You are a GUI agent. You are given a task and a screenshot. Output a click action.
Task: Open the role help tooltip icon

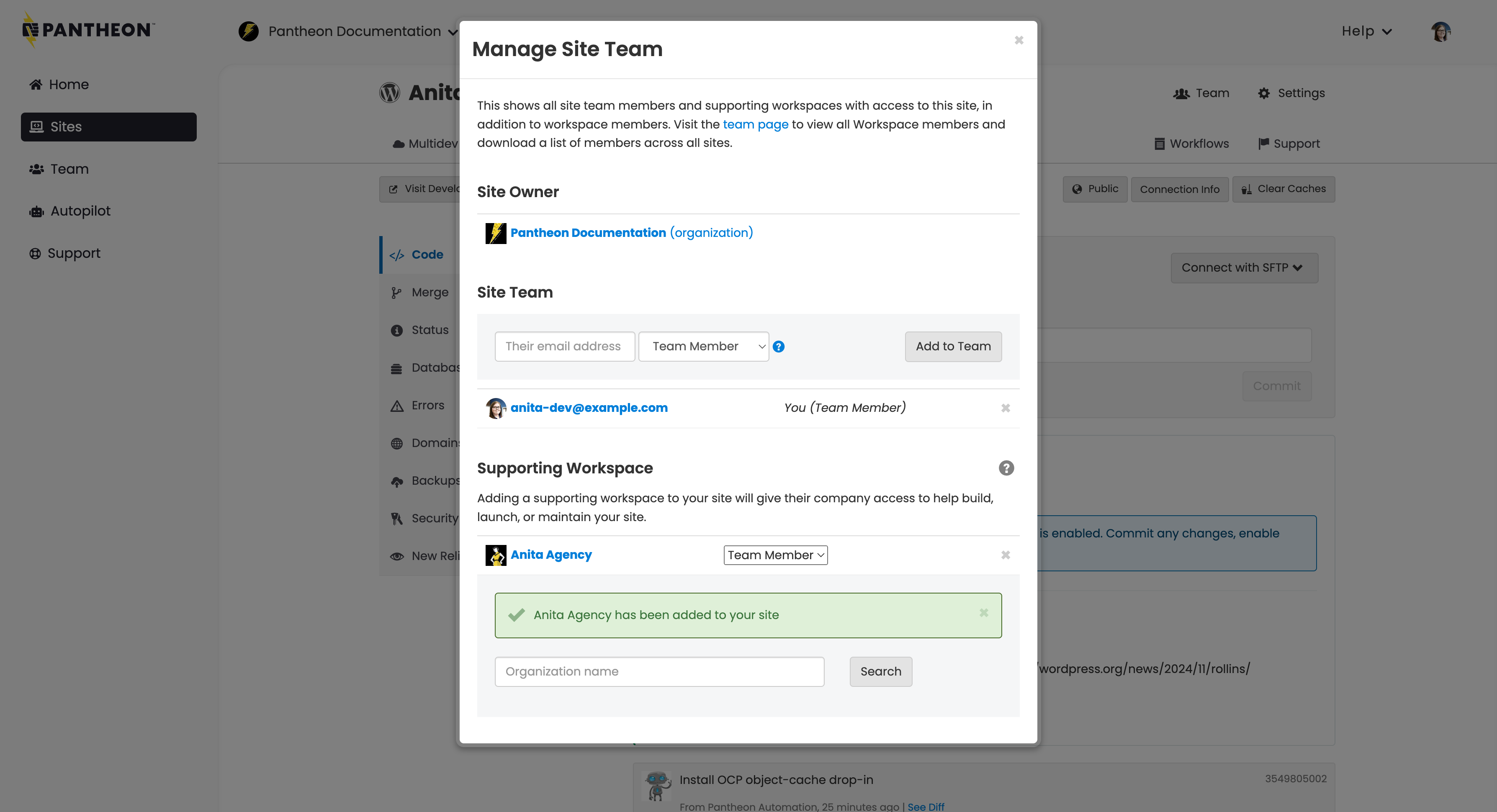pos(779,347)
